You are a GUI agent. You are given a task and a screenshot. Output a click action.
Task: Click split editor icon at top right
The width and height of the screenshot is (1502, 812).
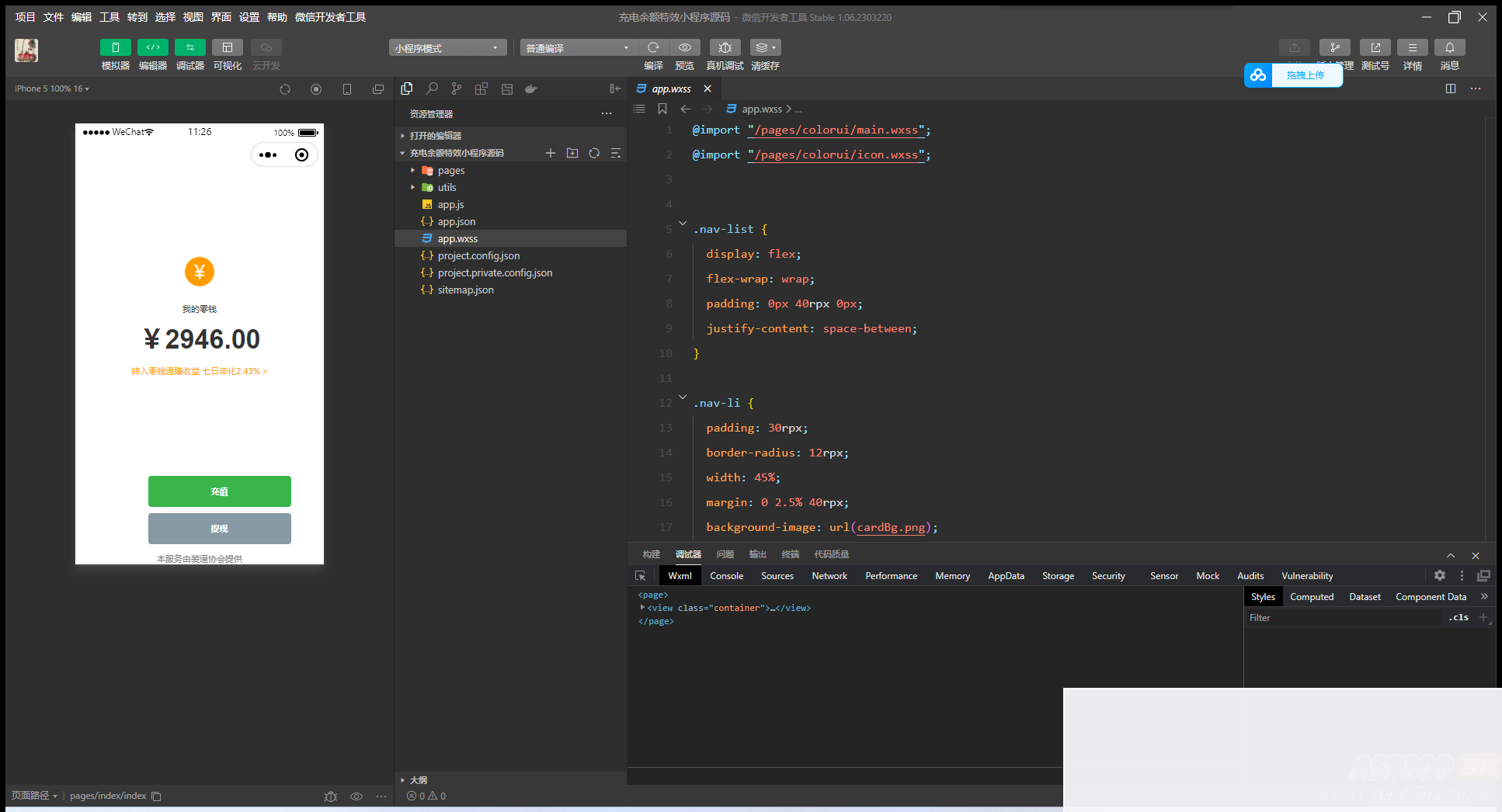coord(1450,88)
